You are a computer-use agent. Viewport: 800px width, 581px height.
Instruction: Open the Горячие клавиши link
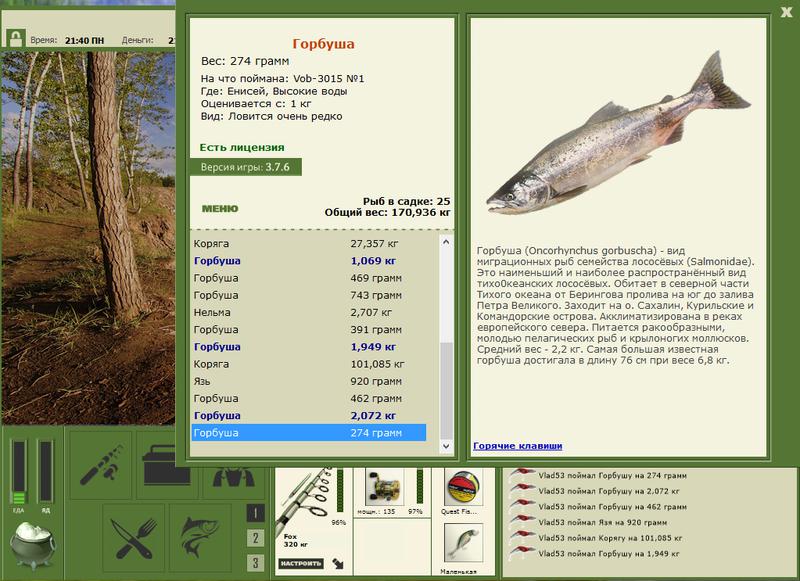[517, 445]
